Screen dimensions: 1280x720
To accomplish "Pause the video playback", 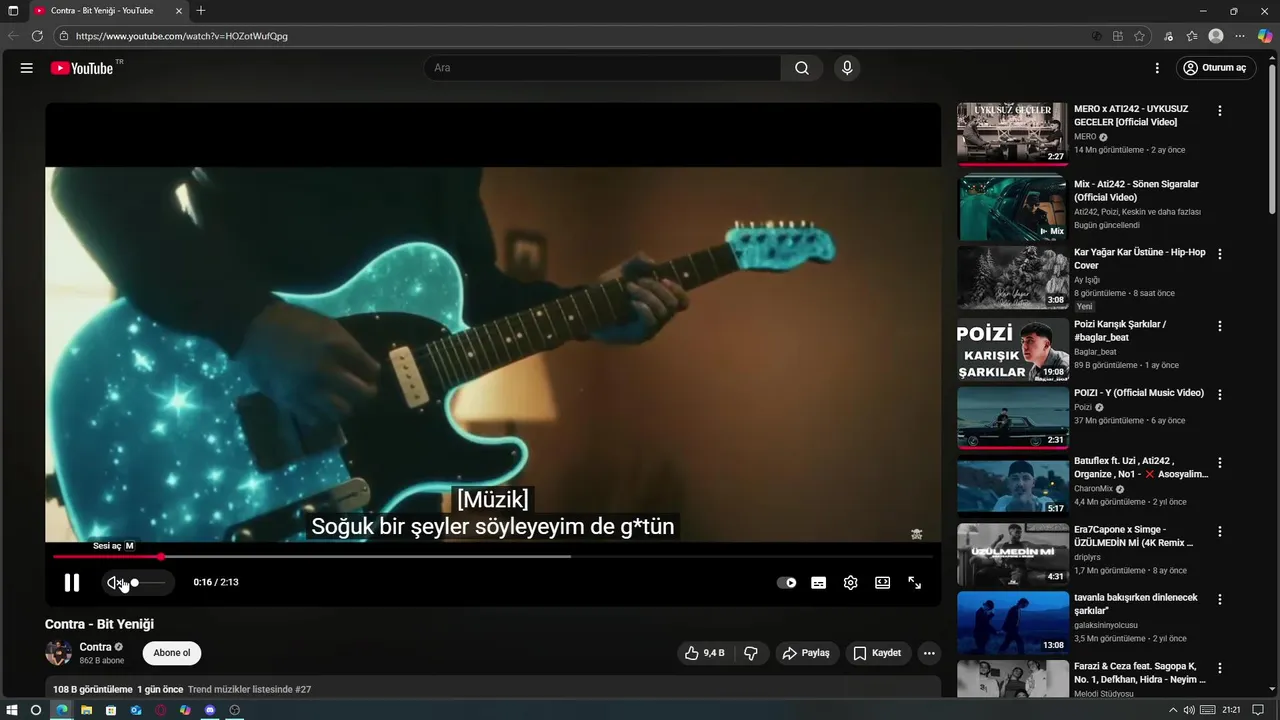I will [72, 582].
